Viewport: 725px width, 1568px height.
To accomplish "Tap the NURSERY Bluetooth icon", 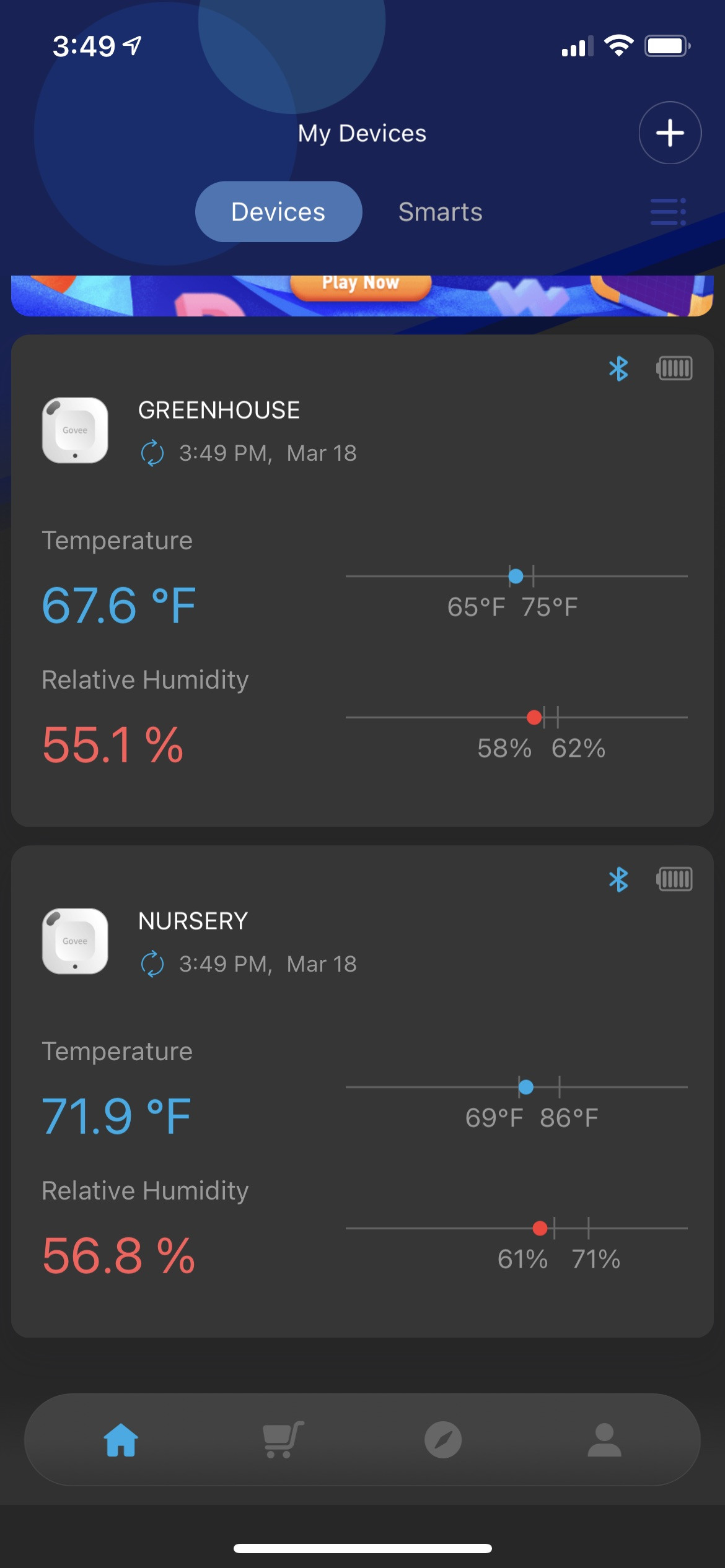I will (x=618, y=879).
